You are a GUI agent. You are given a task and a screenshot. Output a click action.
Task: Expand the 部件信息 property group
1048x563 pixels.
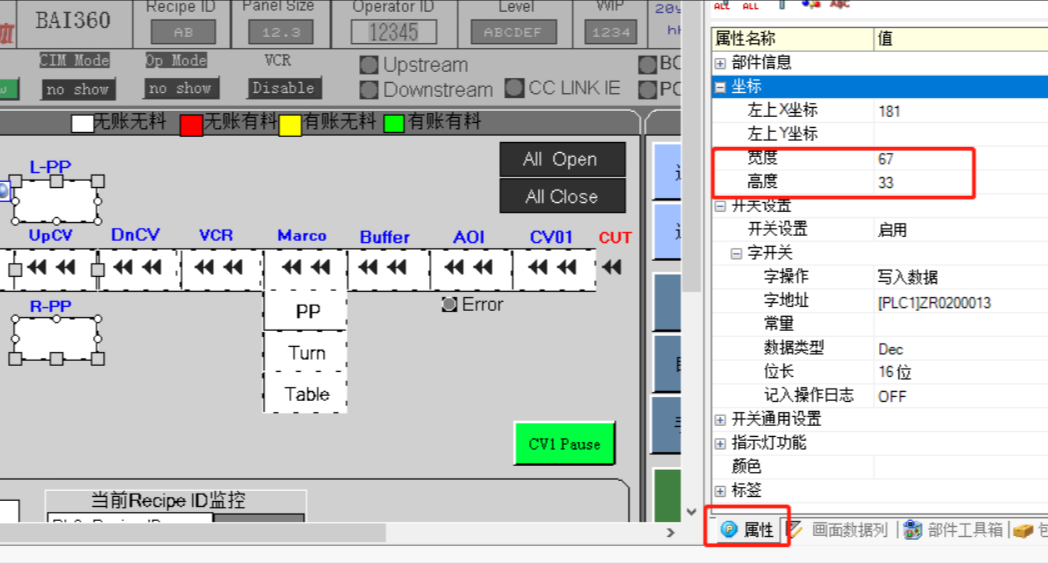click(x=720, y=64)
